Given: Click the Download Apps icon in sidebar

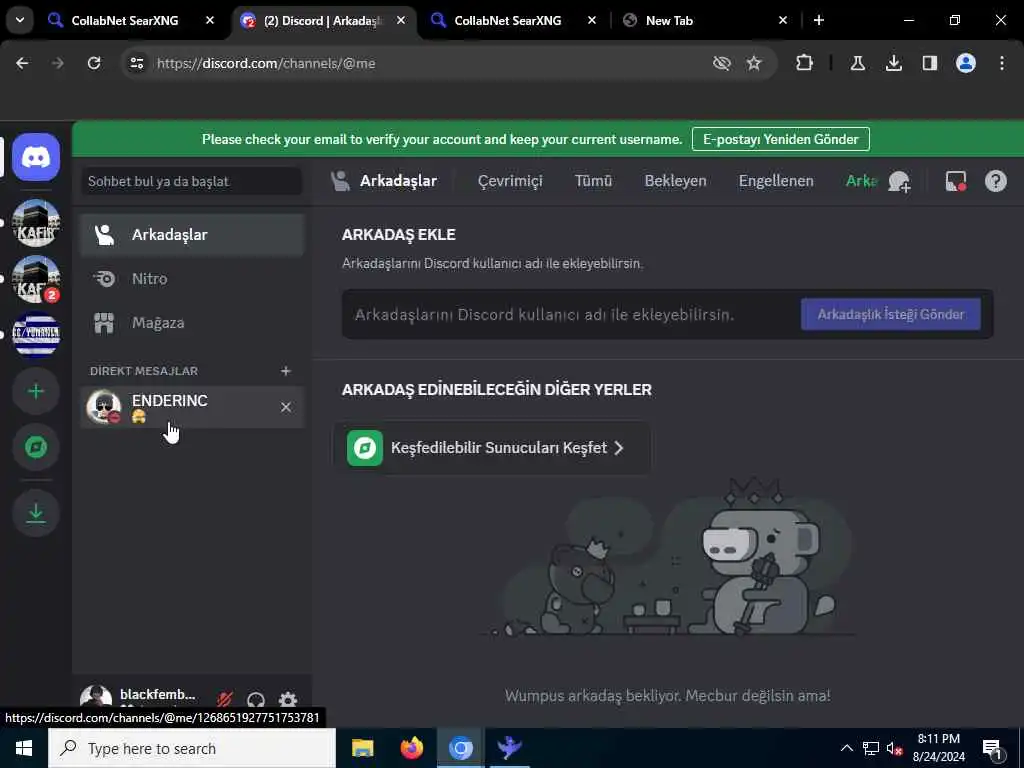Looking at the screenshot, I should 36,513.
